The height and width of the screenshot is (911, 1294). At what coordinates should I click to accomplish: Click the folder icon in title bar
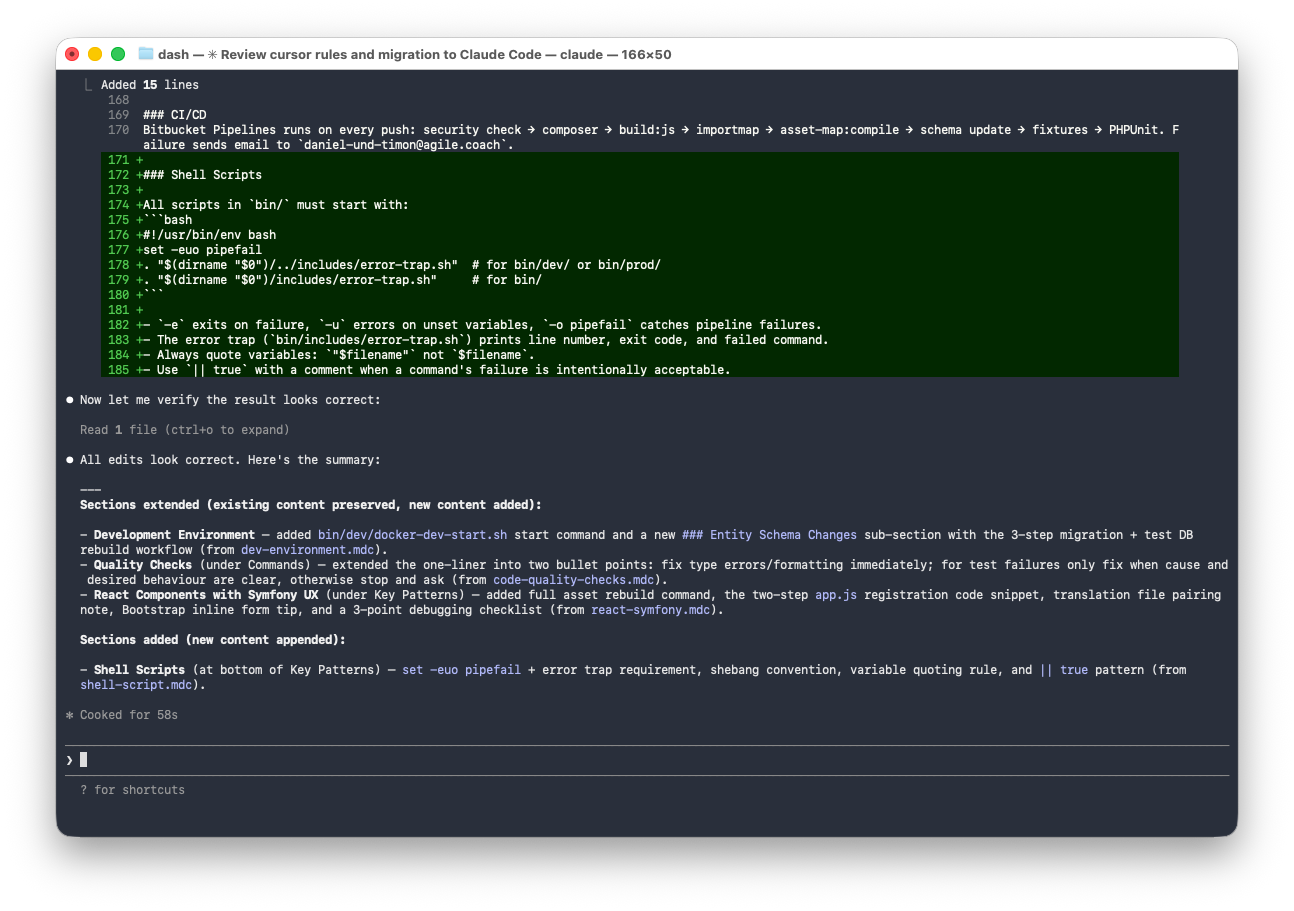146,54
